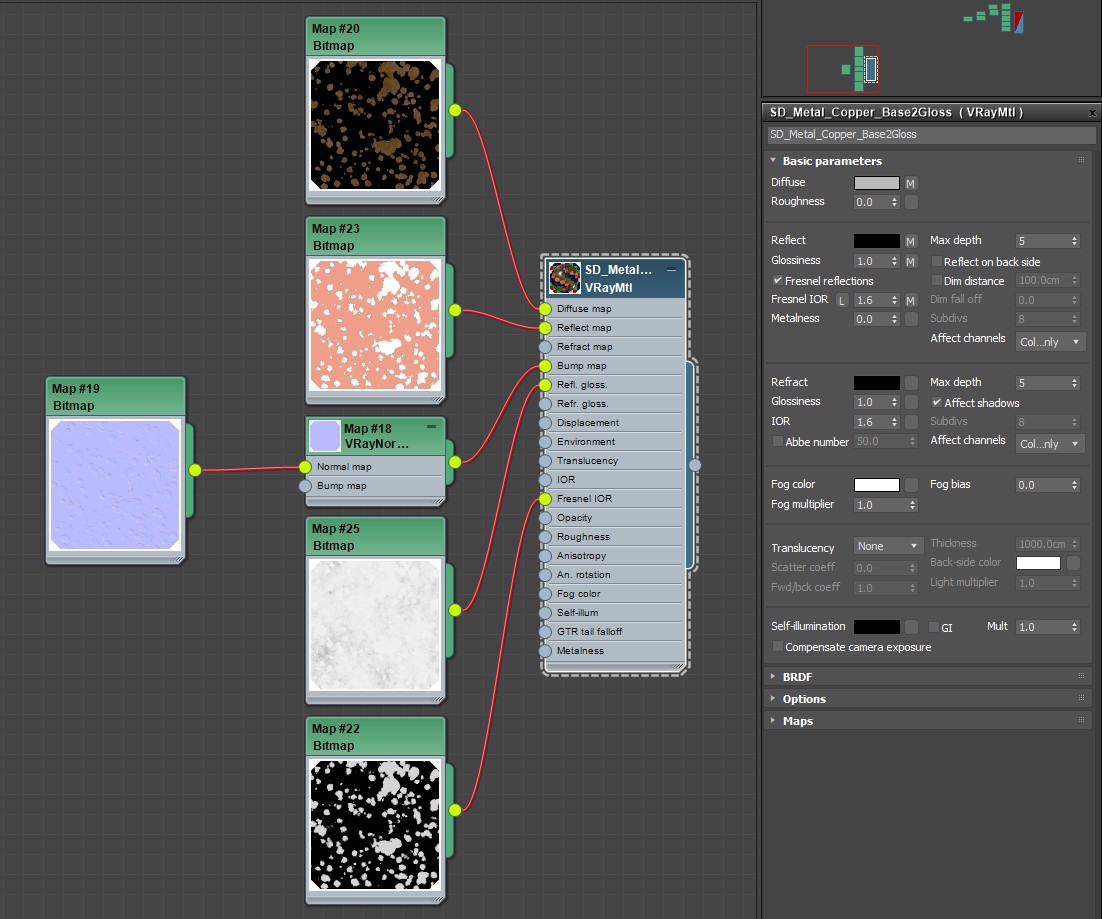Click the Reflect map input socket

(x=545, y=328)
